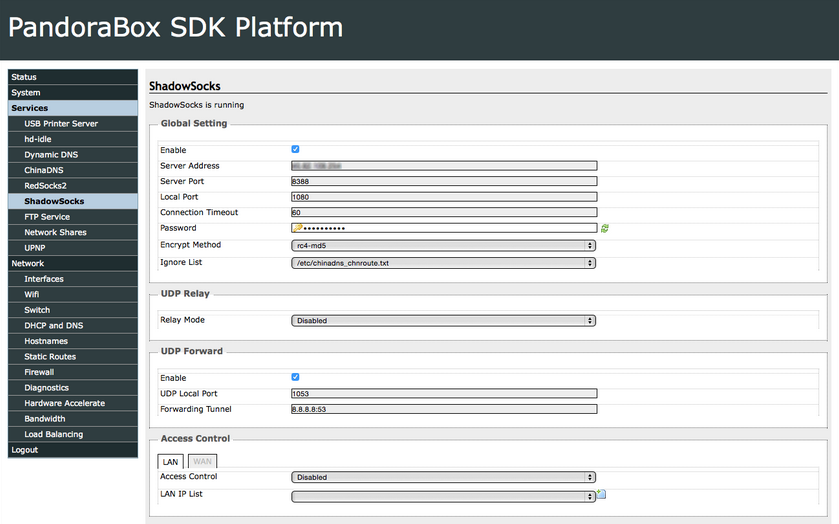Screen dimensions: 839x524
Task: Navigate to Firewall settings
Action: pos(73,371)
